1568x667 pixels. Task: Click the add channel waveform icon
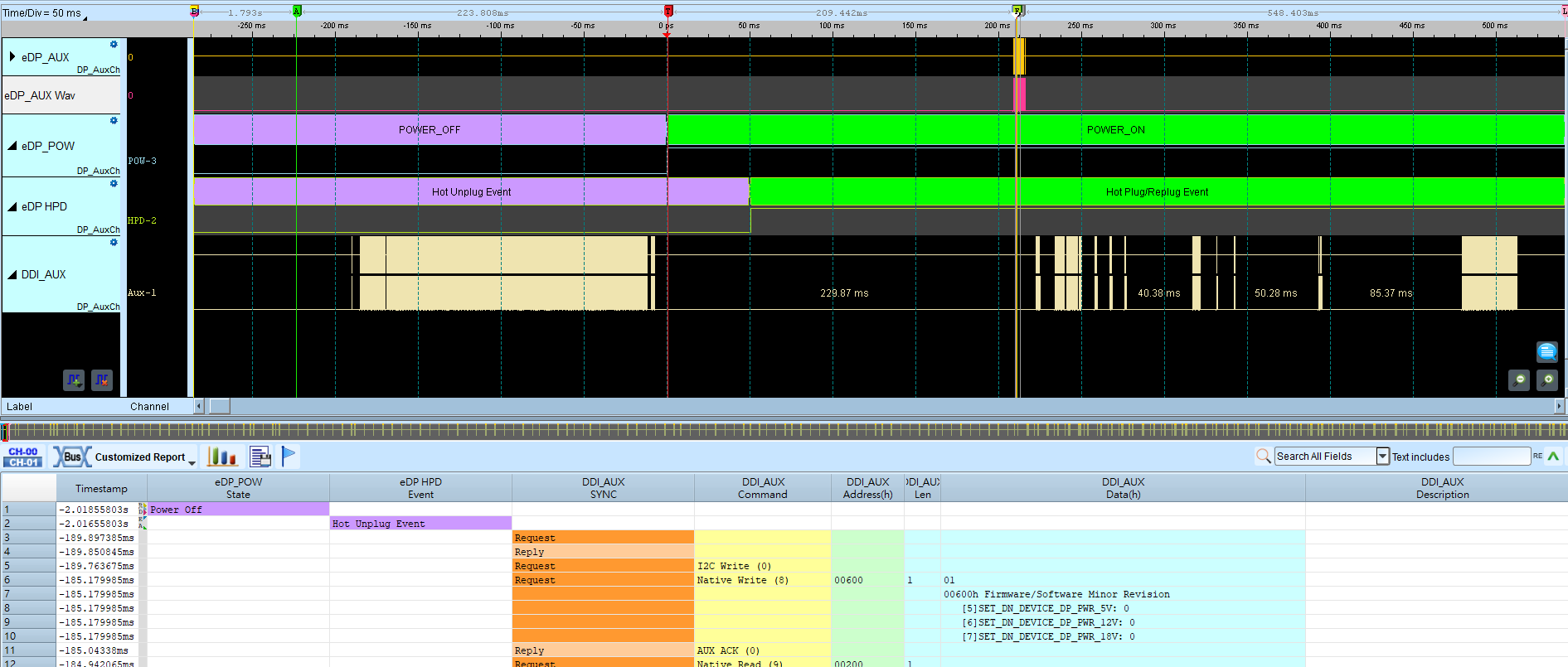click(x=74, y=380)
